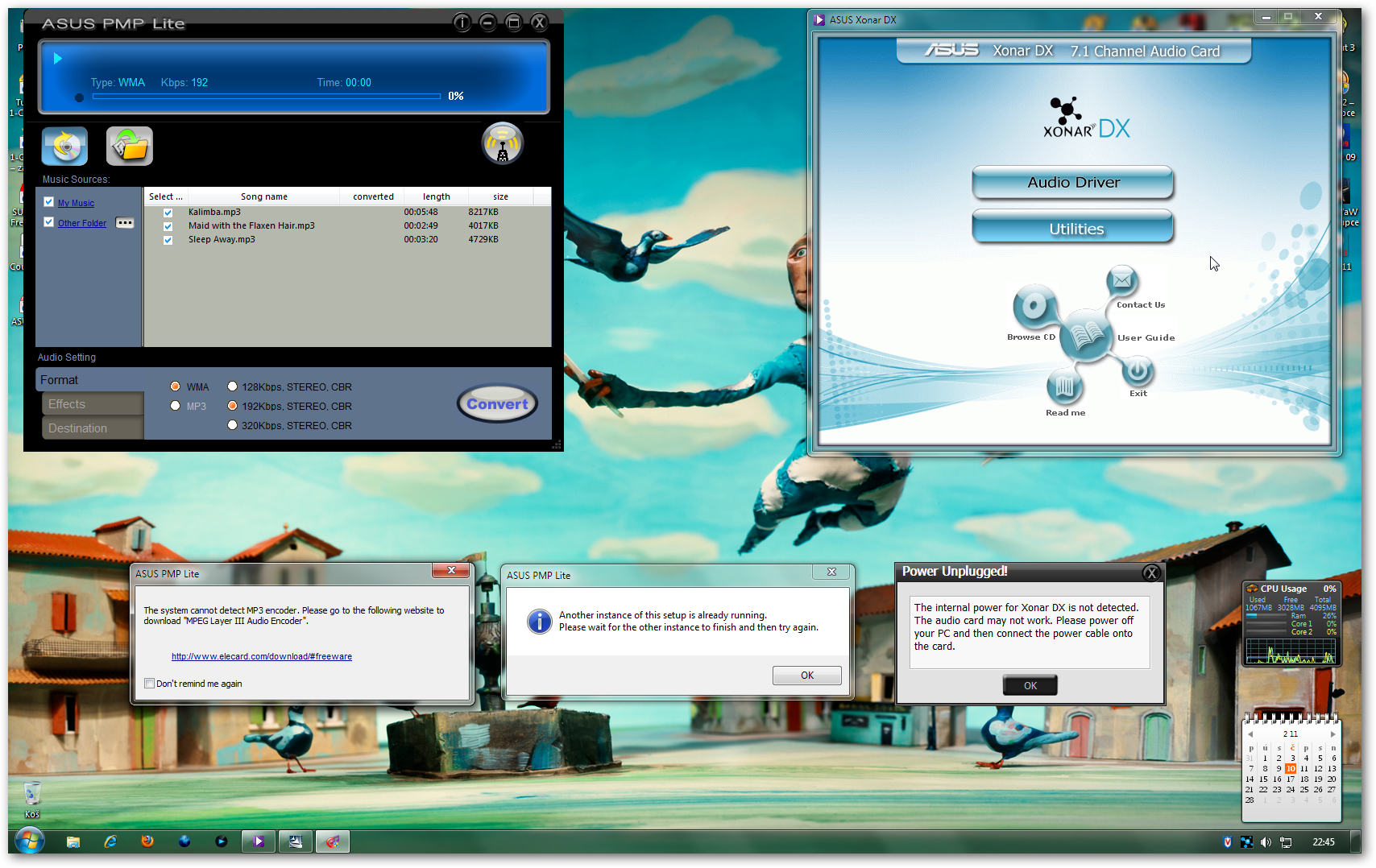
Task: Open the volume speaker tray icon
Action: coord(1266,842)
